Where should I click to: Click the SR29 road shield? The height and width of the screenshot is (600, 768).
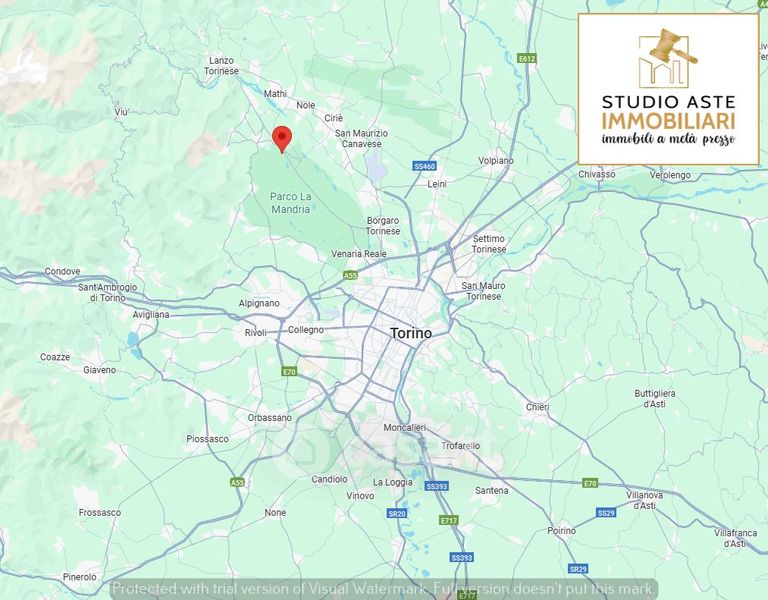pyautogui.click(x=578, y=569)
